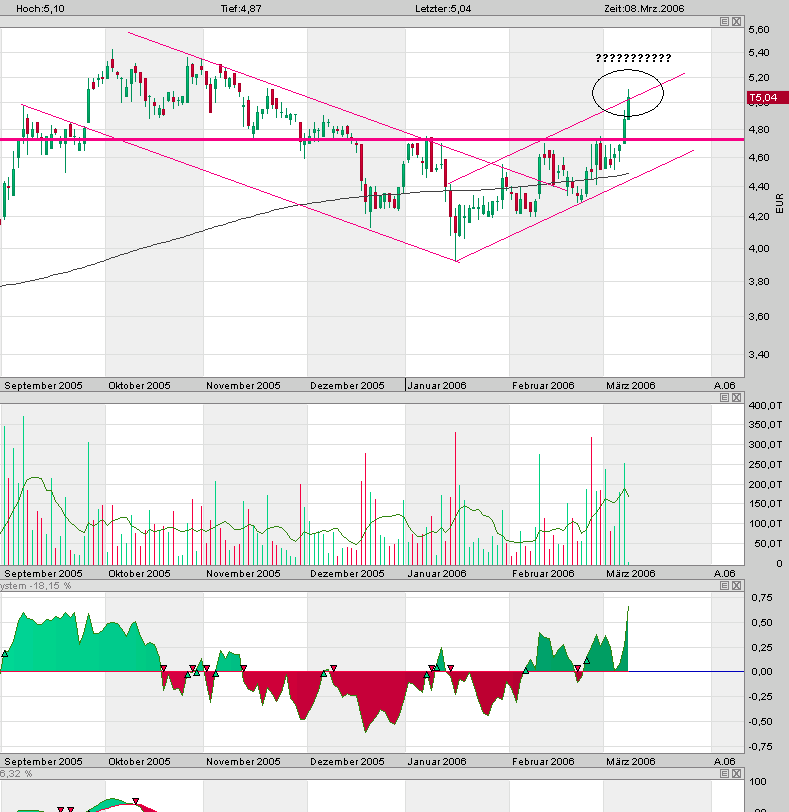The width and height of the screenshot is (789, 812).
Task: Click the 4,60 price axis label
Action: 758,157
